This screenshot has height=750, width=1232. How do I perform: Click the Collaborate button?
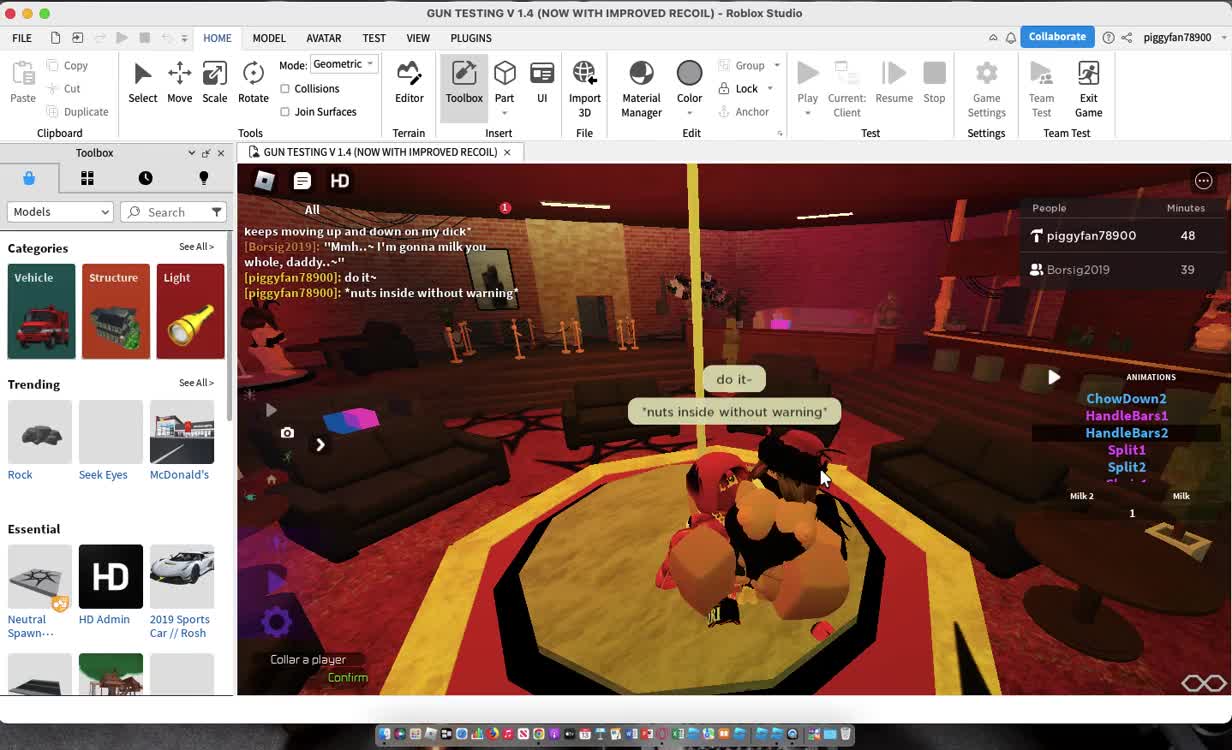point(1057,37)
